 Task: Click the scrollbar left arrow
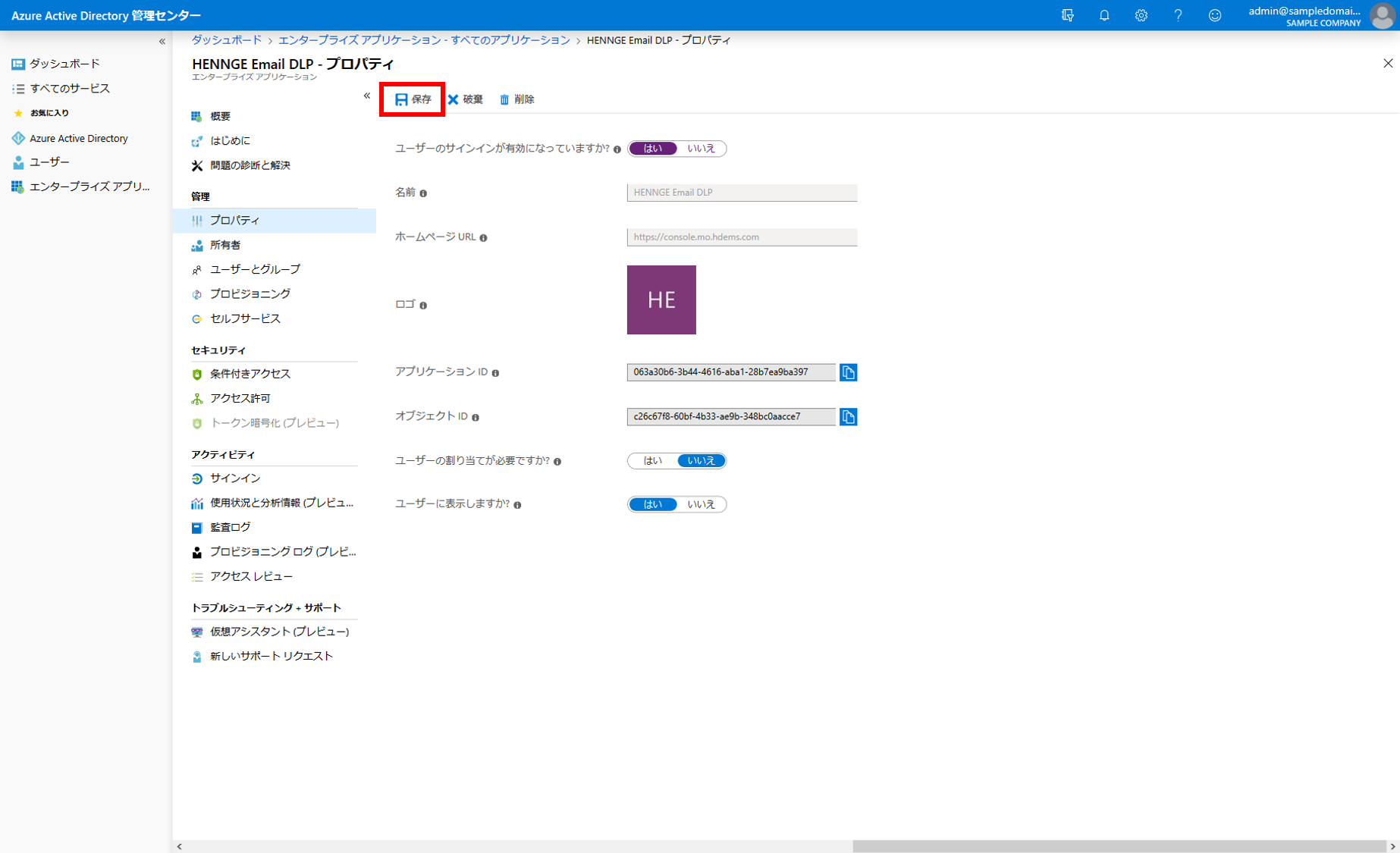coord(179,846)
